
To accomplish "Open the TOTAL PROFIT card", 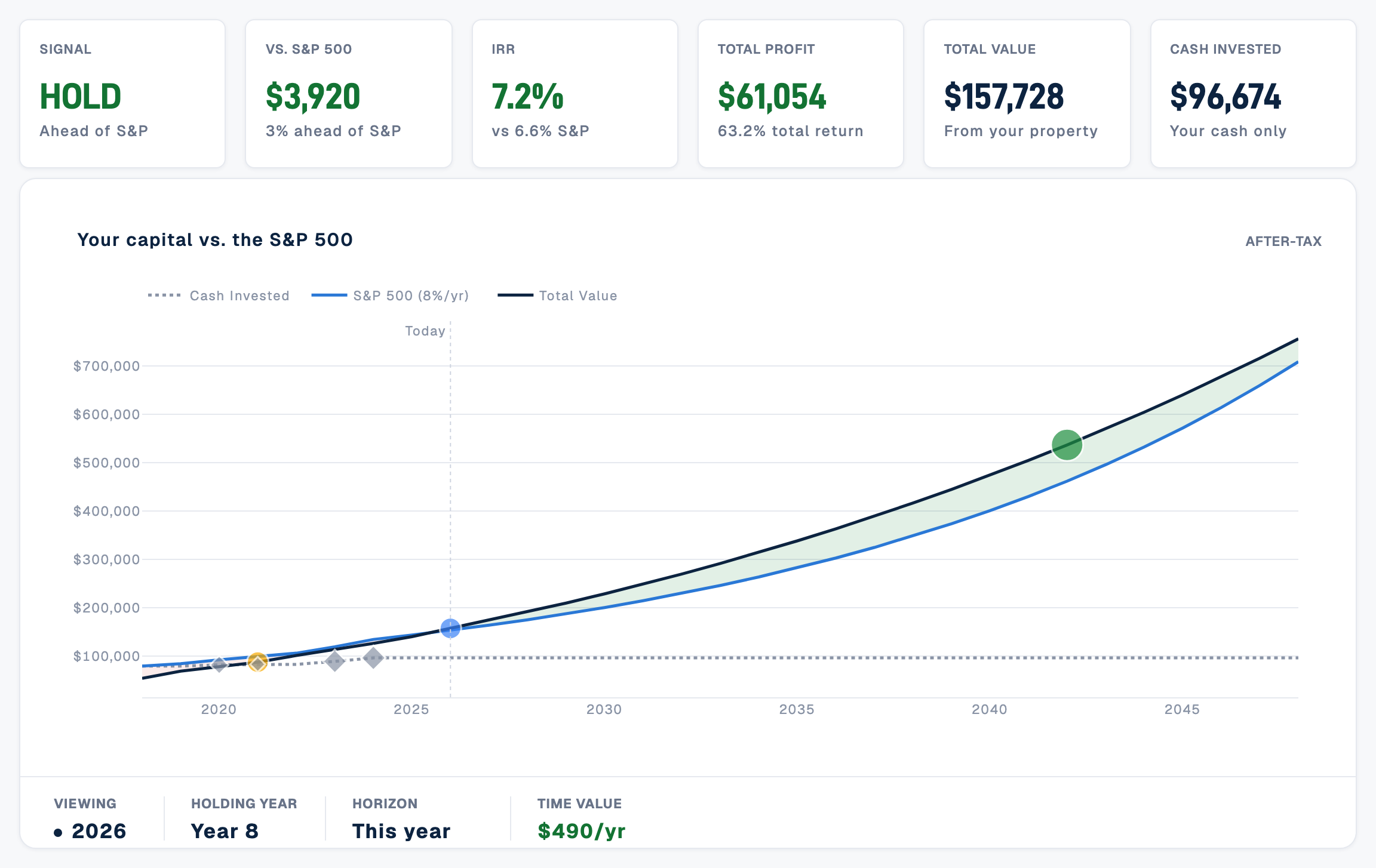I will (x=801, y=94).
